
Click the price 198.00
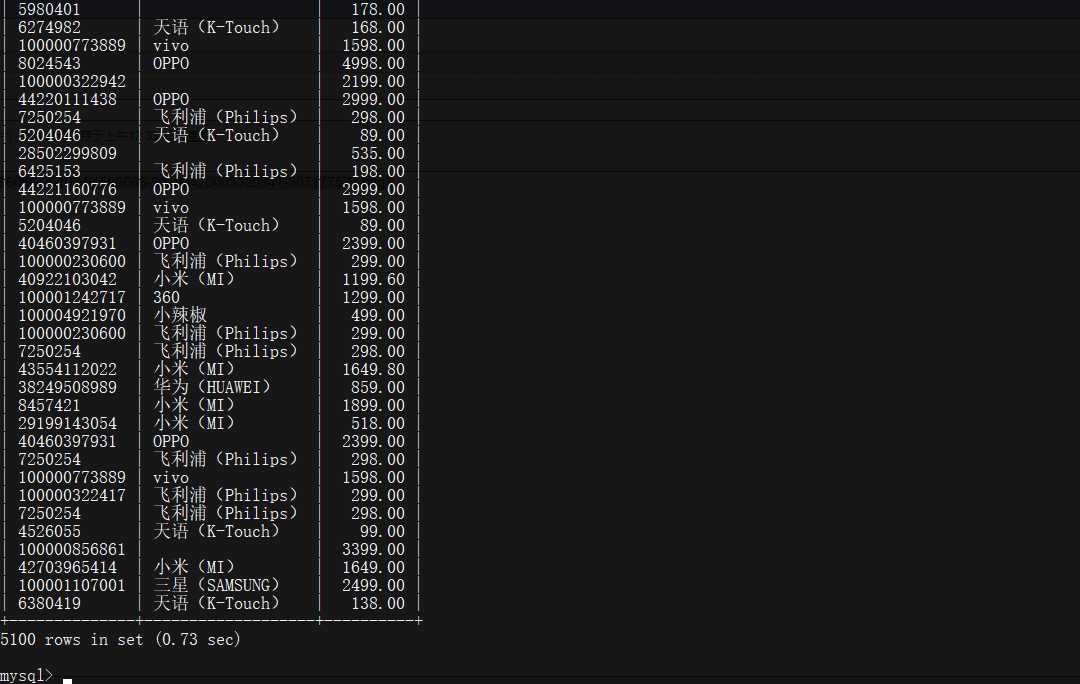[377, 172]
